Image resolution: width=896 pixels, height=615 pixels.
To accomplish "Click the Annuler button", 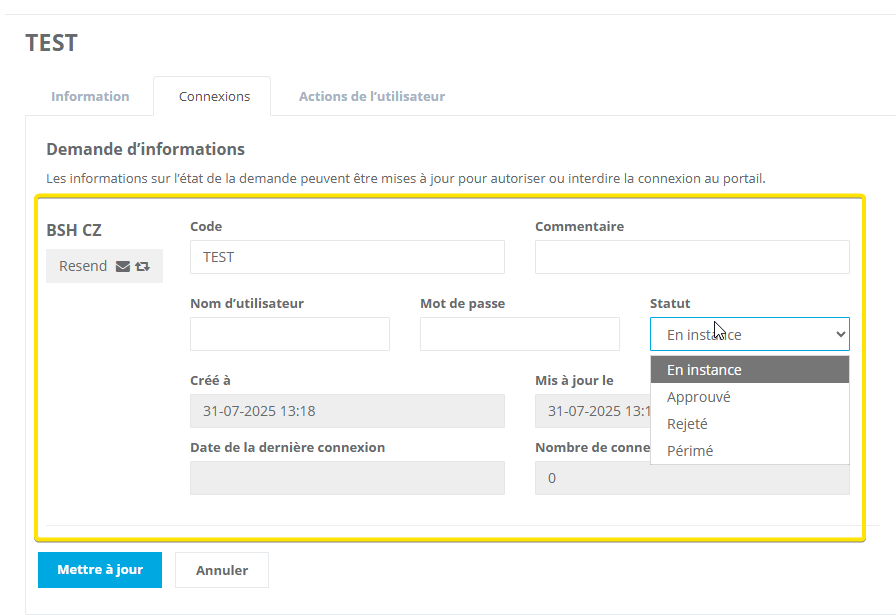I will pos(221,571).
